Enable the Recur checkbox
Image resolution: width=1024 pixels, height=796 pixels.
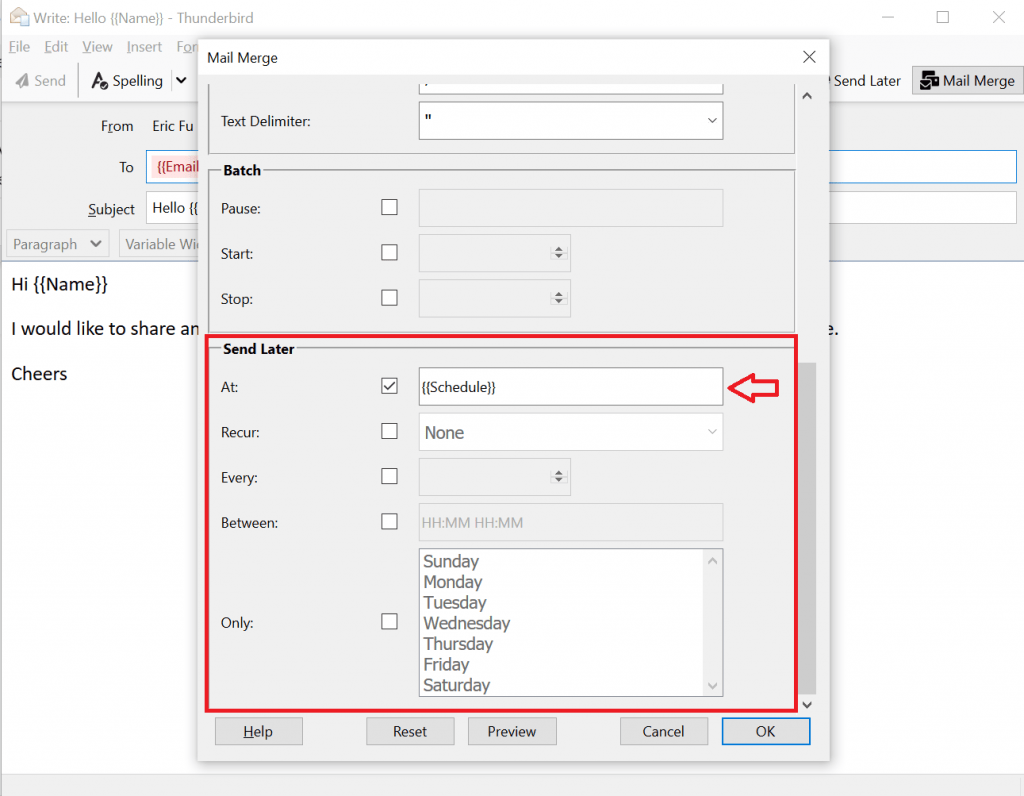pos(390,432)
